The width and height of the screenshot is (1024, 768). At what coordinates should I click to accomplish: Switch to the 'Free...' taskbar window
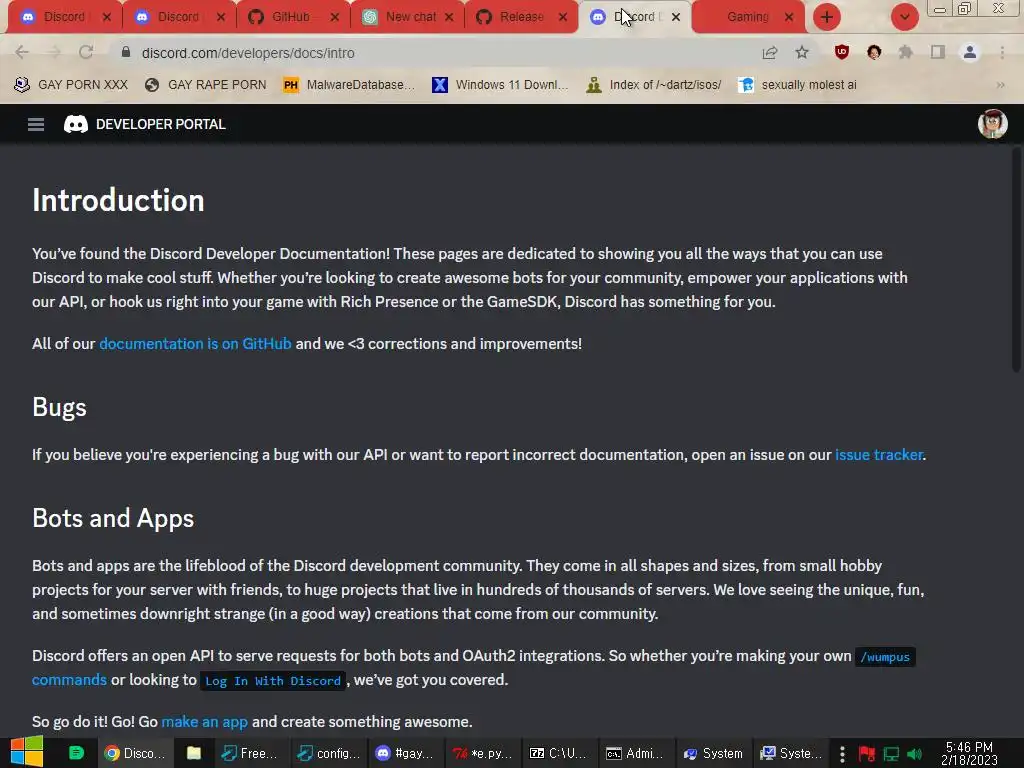pos(251,753)
